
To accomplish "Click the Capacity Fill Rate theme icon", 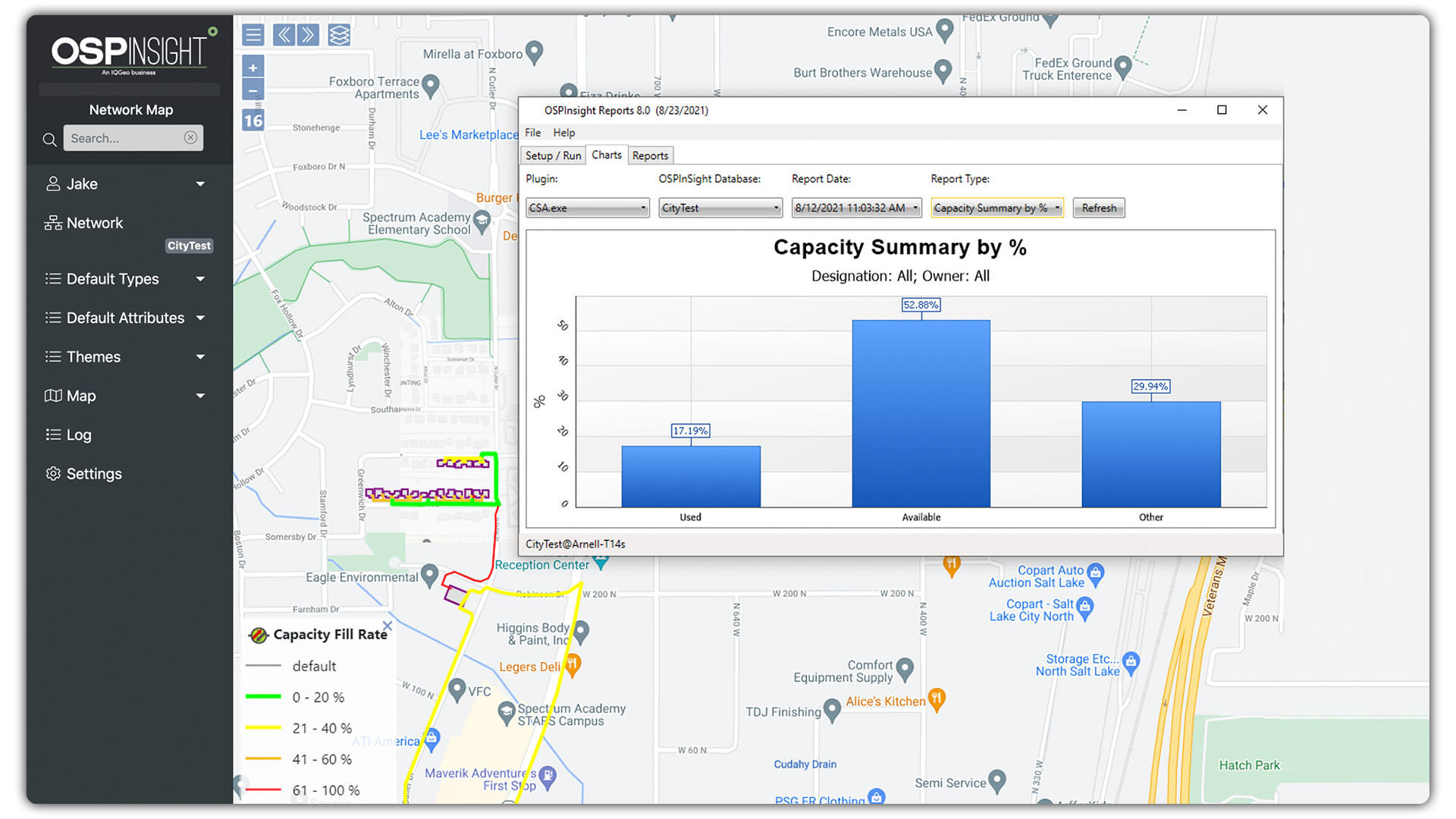I will tap(259, 635).
